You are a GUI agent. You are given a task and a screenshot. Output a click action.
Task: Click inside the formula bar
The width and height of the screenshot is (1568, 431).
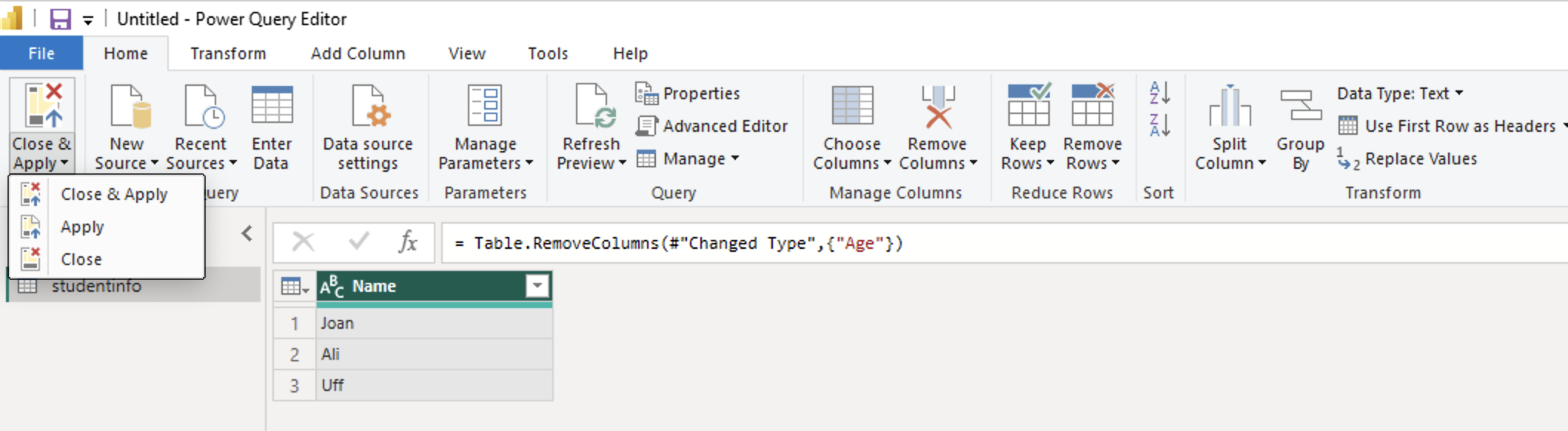(x=1003, y=243)
